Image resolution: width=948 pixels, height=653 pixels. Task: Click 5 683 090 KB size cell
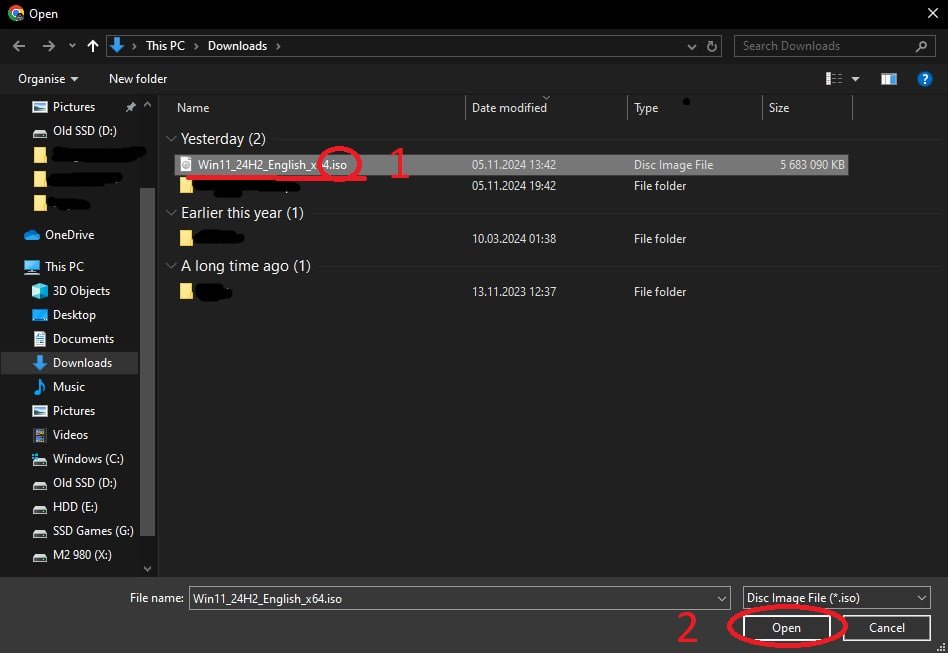pyautogui.click(x=812, y=164)
